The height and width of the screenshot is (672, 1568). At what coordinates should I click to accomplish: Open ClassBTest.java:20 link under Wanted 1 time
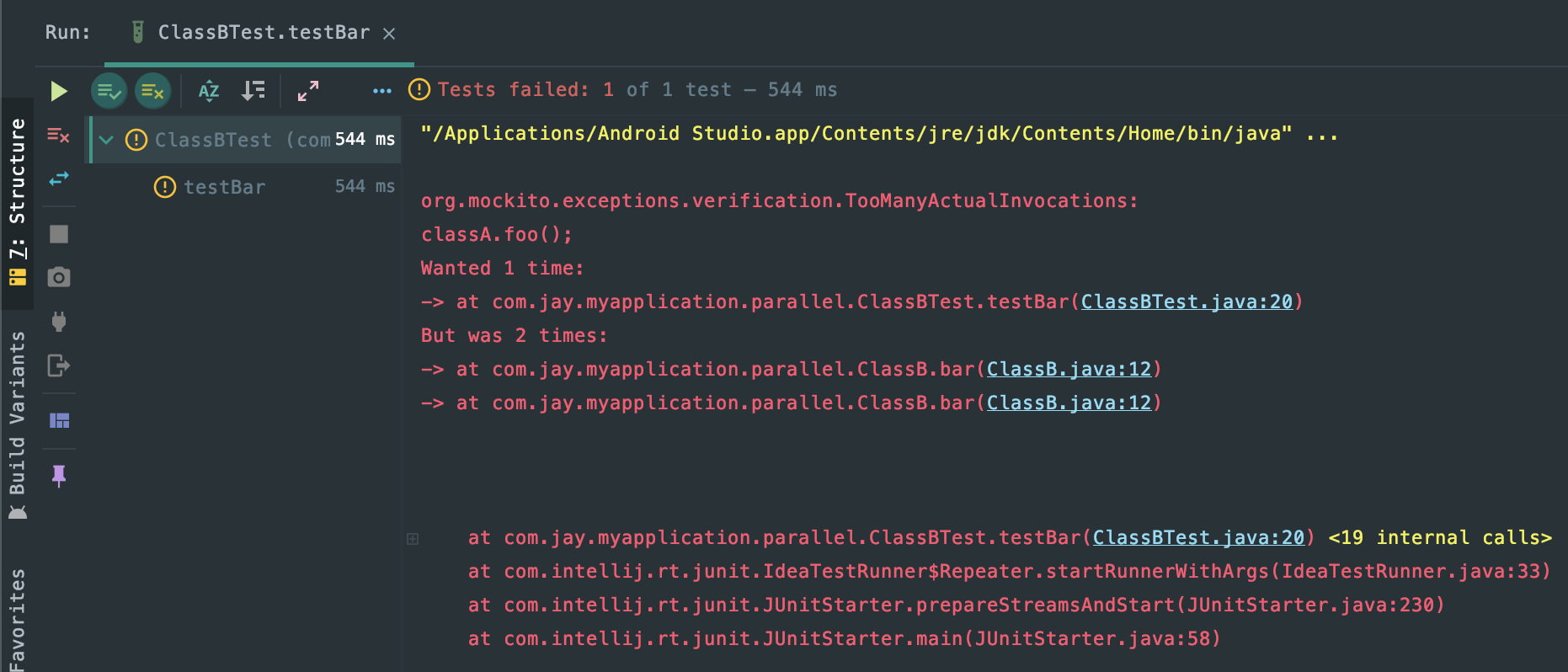pos(1187,301)
